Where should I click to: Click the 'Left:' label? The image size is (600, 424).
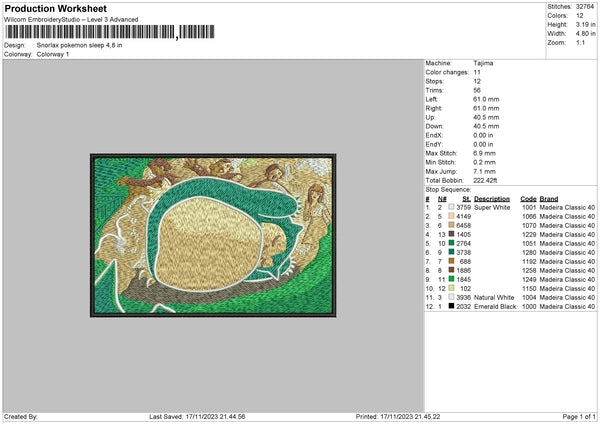point(431,99)
